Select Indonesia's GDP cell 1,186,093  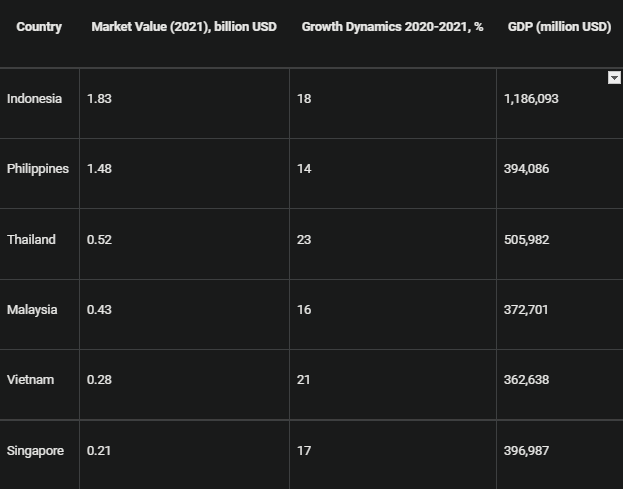pos(531,99)
